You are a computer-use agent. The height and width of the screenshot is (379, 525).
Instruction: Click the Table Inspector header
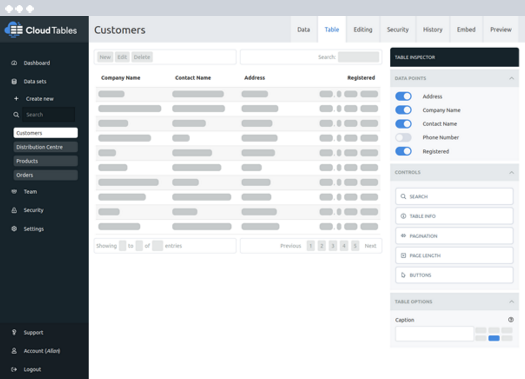coord(454,57)
